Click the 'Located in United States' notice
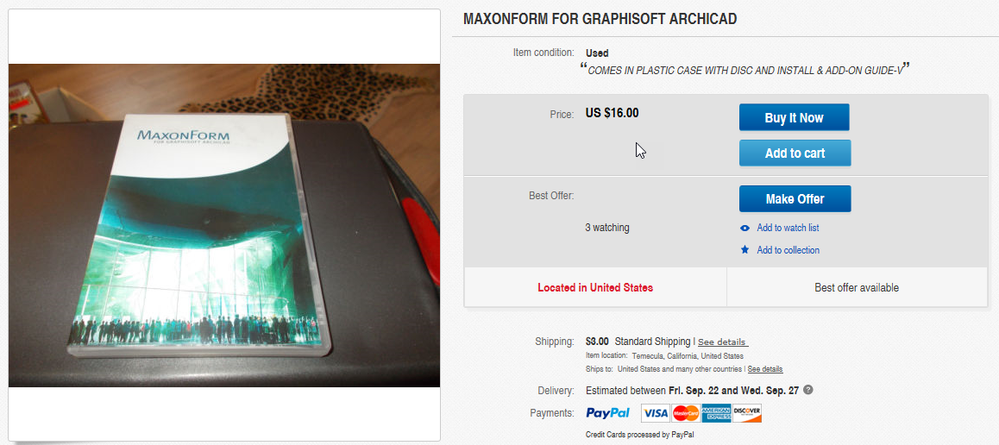999x445 pixels. [x=595, y=288]
